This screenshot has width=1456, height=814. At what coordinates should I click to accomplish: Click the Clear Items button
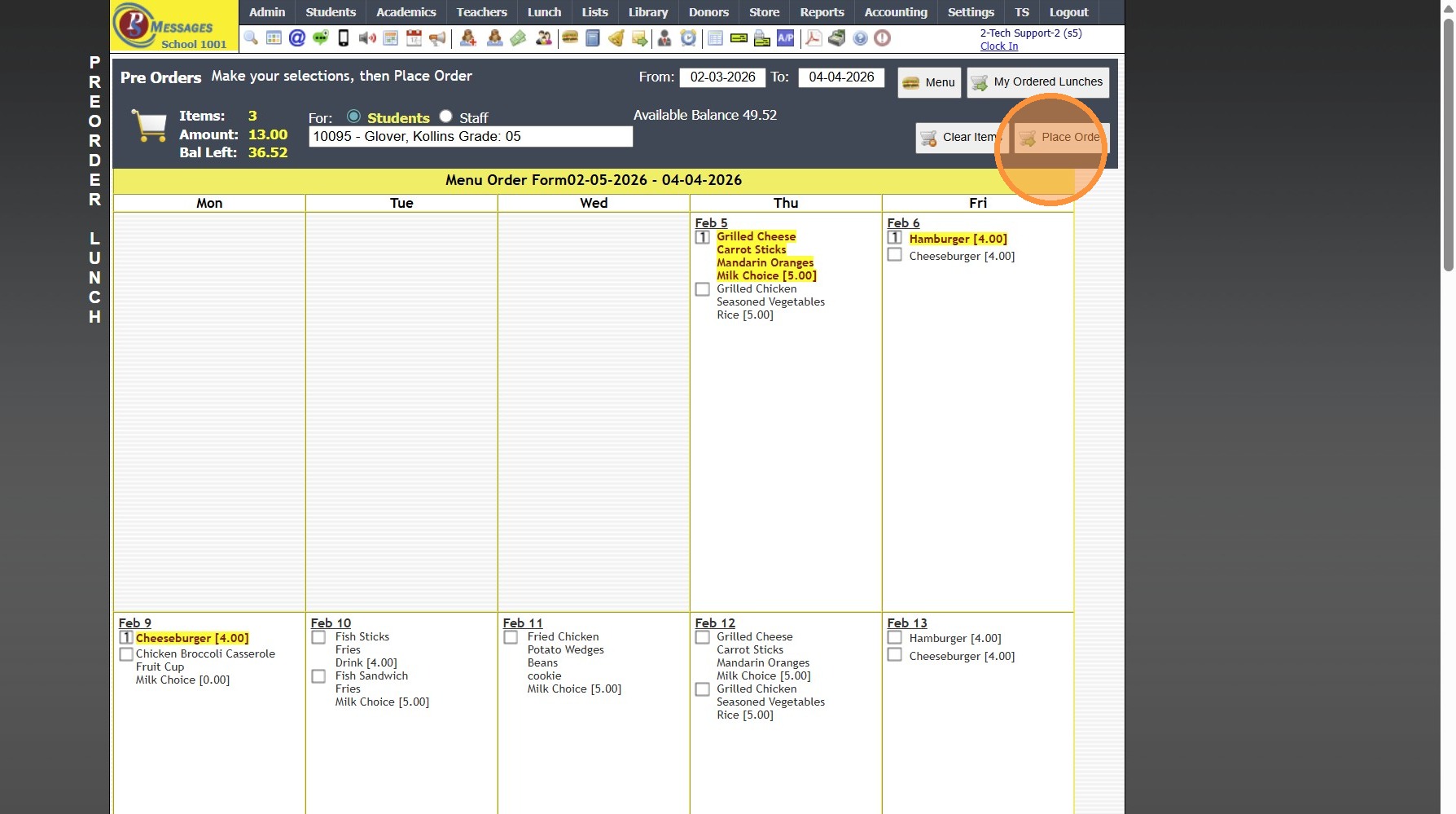point(962,138)
